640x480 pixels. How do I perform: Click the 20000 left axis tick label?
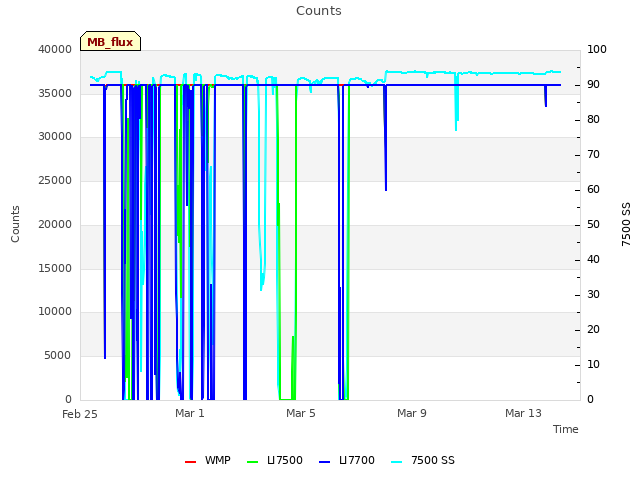click(x=55, y=224)
